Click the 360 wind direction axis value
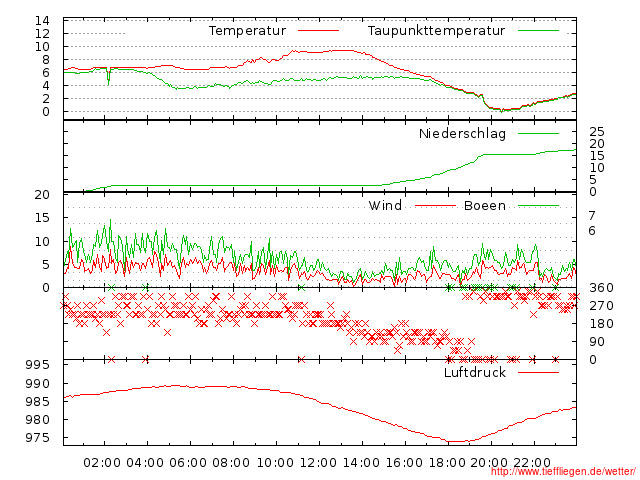640x480 pixels. click(x=601, y=288)
